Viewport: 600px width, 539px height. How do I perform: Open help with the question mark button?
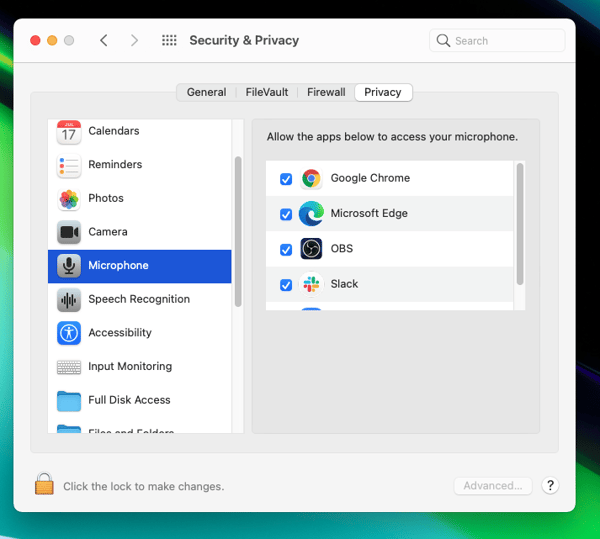(550, 485)
